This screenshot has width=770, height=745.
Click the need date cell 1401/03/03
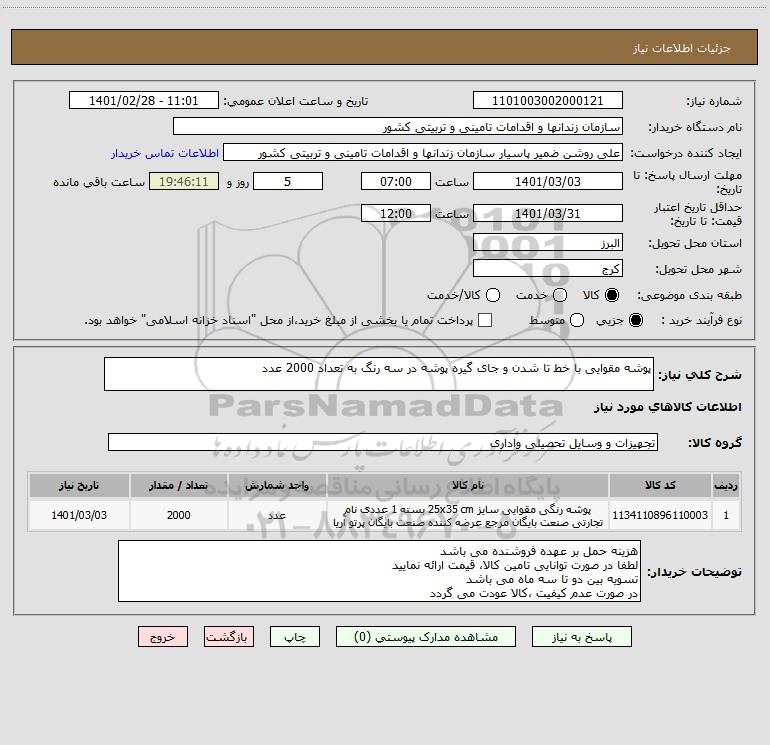[x=79, y=515]
